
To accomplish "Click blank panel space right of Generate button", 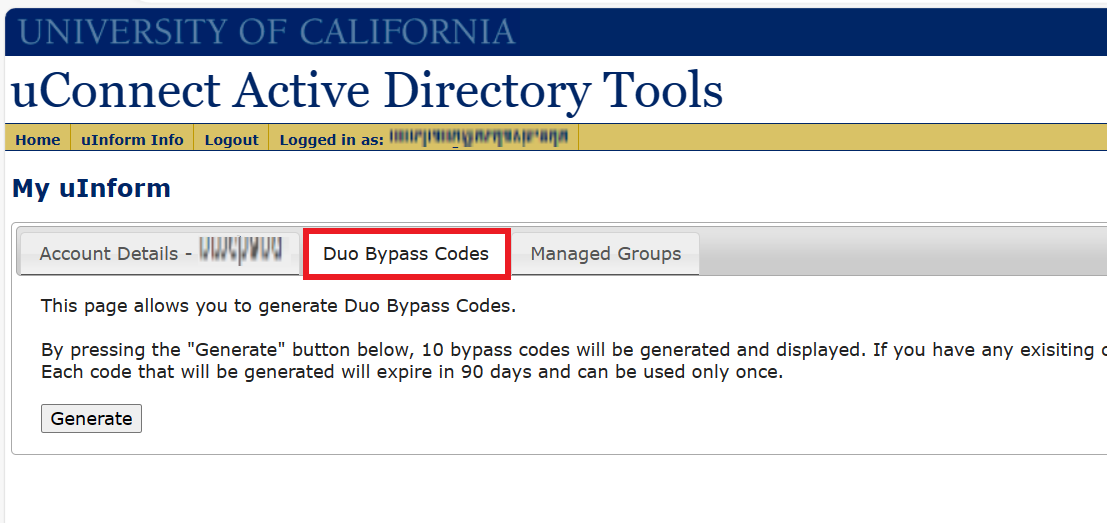I will coord(600,419).
